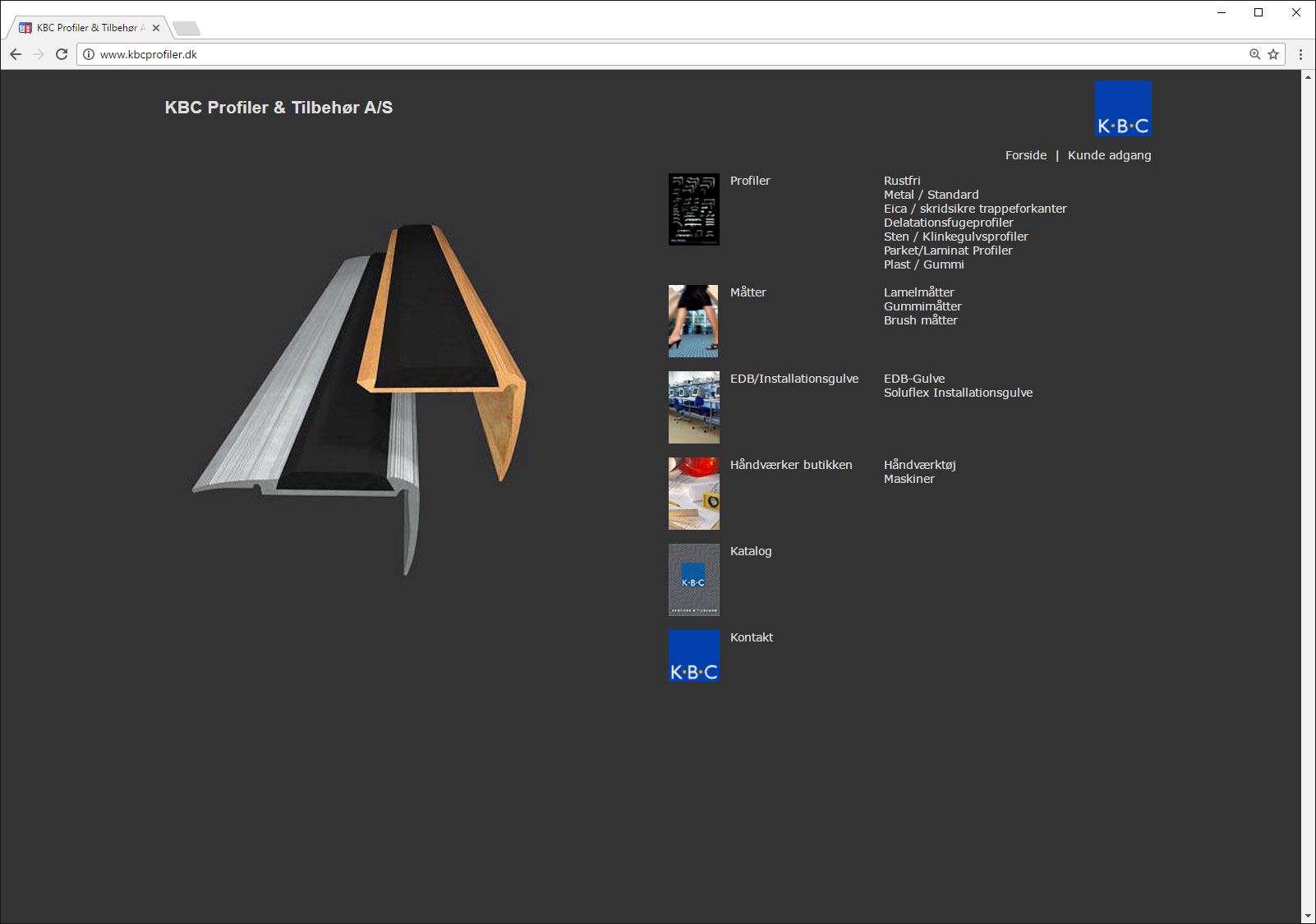Click the Katalog cover thumbnail
This screenshot has height=924, width=1316.
694,580
